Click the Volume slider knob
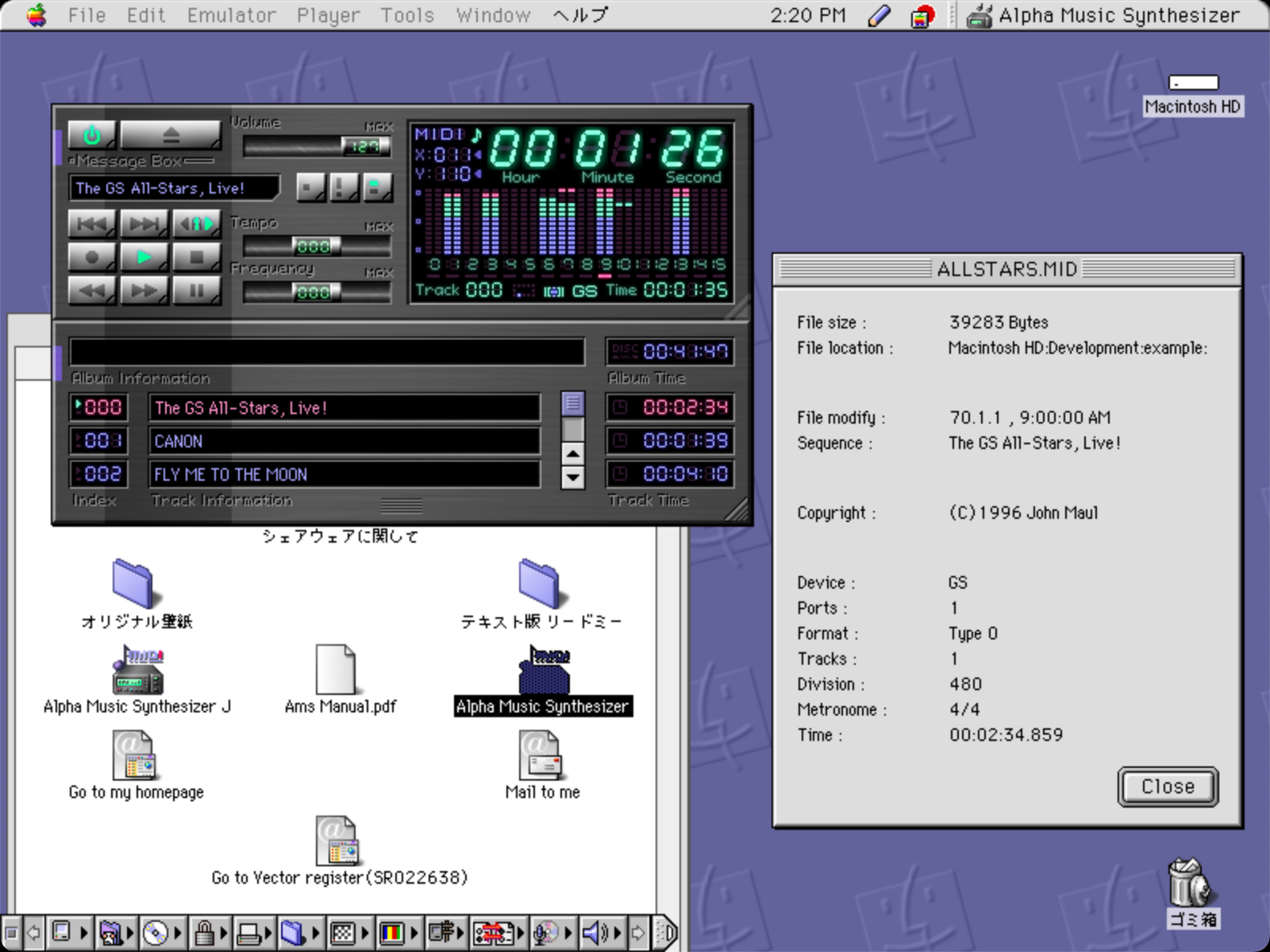 365,146
